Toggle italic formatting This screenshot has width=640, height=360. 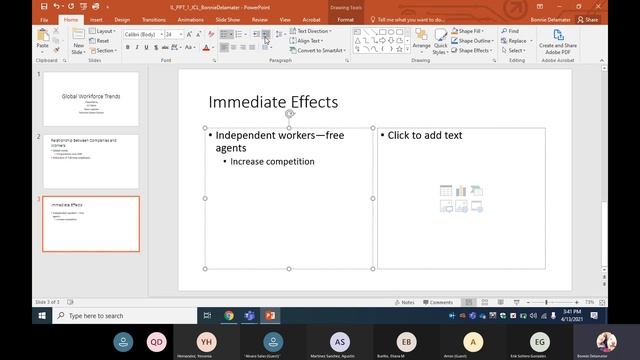click(x=137, y=48)
